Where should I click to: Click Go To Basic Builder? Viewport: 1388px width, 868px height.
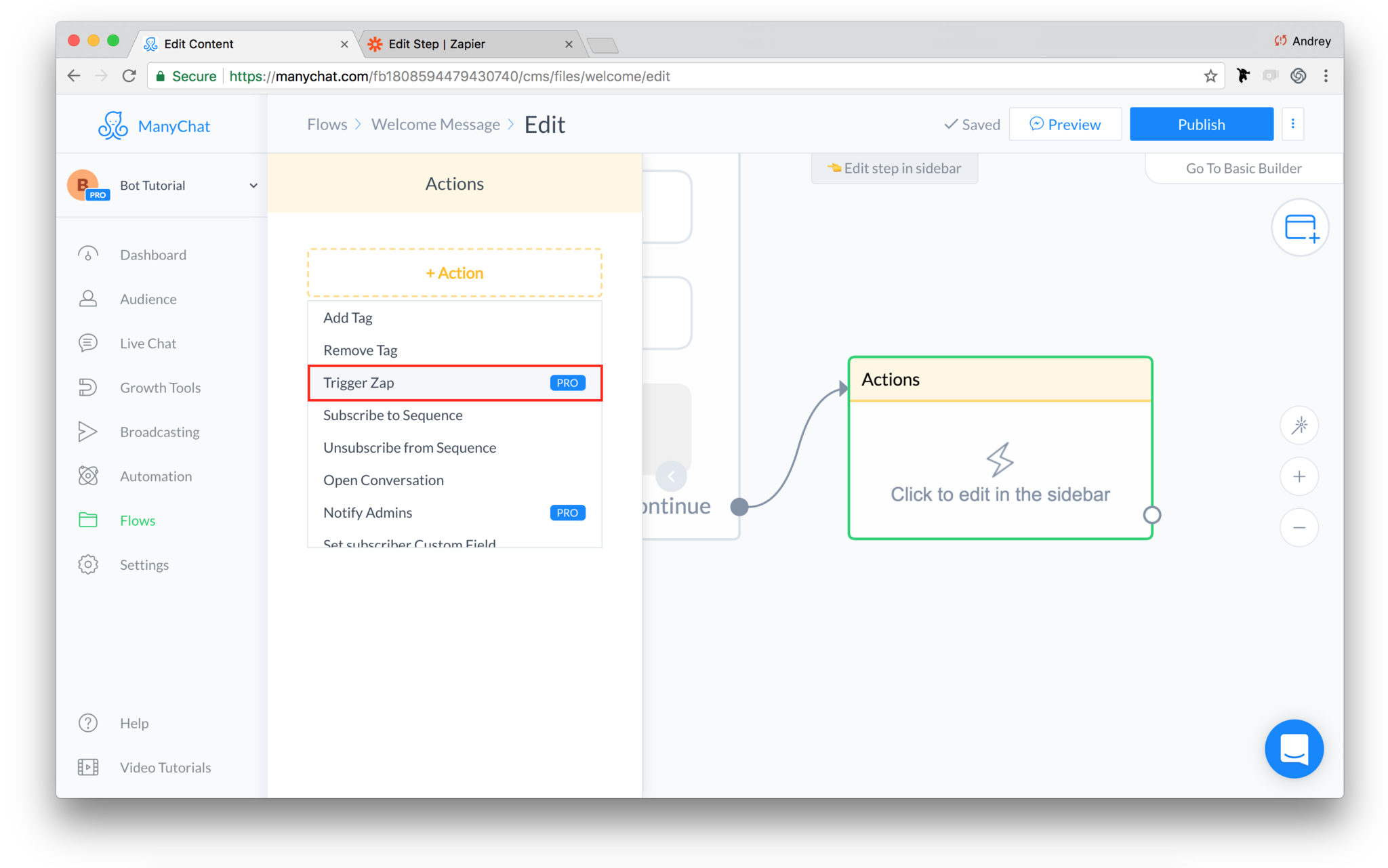[x=1243, y=168]
